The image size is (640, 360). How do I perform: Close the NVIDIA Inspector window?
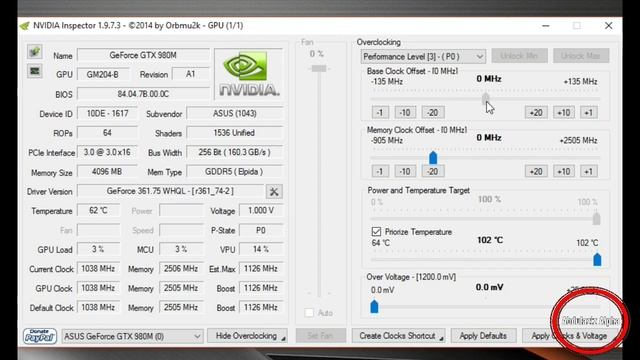(x=609, y=26)
